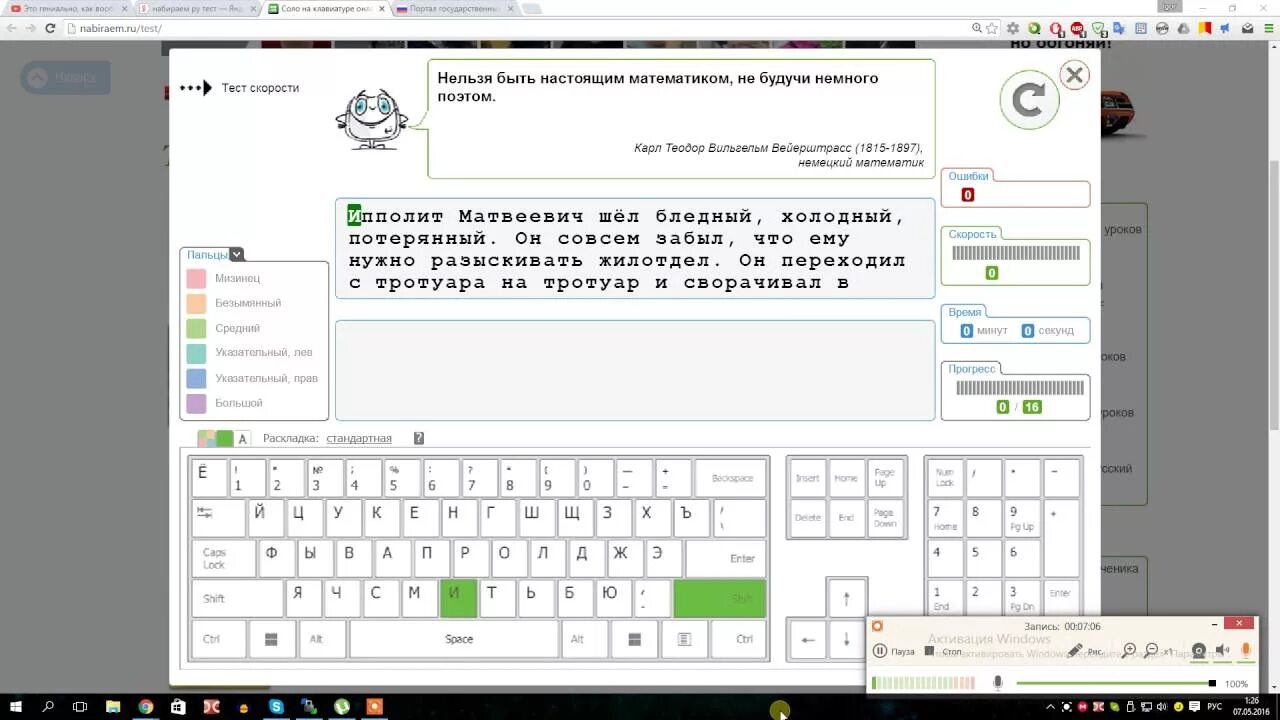Viewport: 1280px width, 720px height.
Task: Open the layout help question mark icon
Action: point(419,438)
